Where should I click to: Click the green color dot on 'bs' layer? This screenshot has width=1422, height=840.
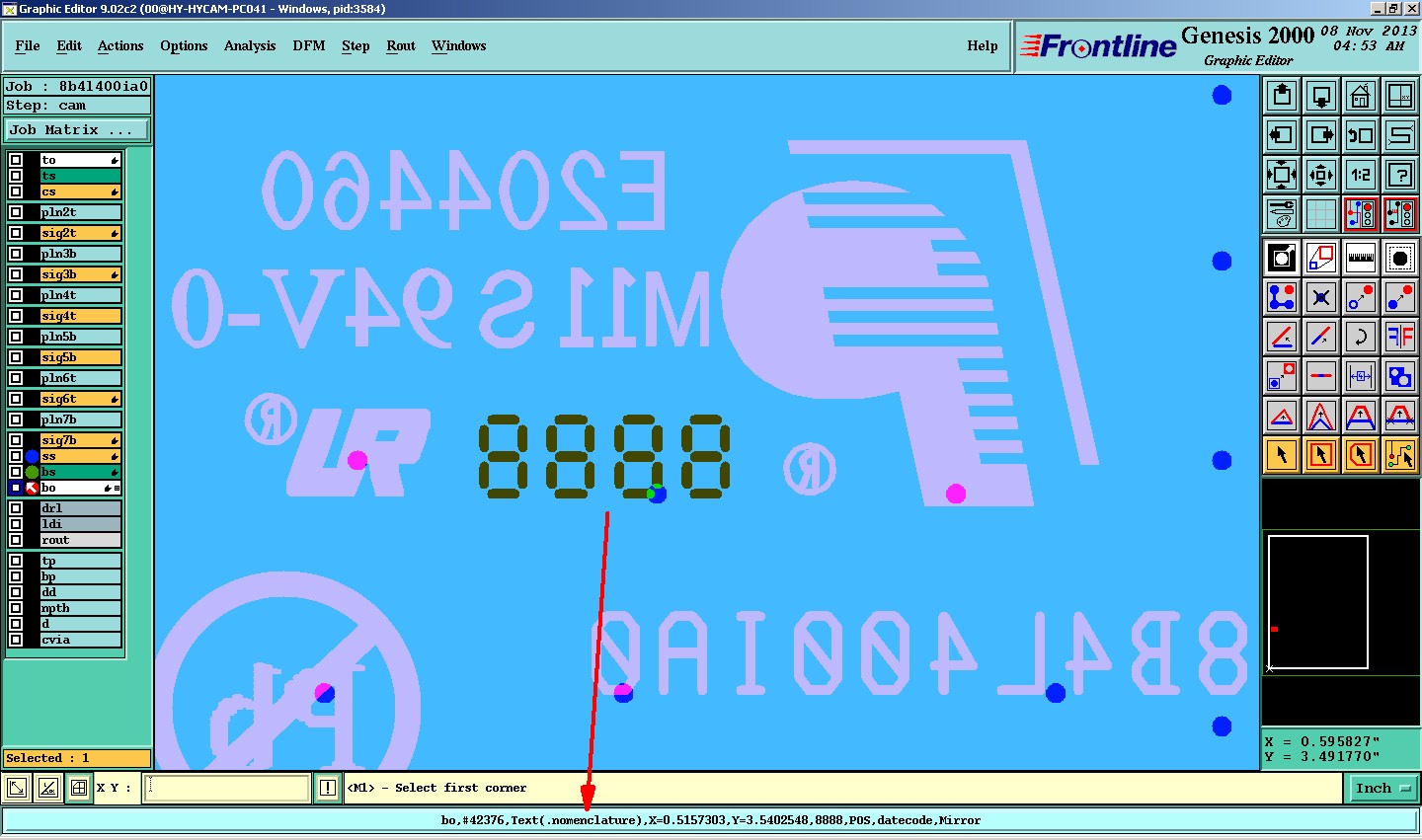click(32, 472)
